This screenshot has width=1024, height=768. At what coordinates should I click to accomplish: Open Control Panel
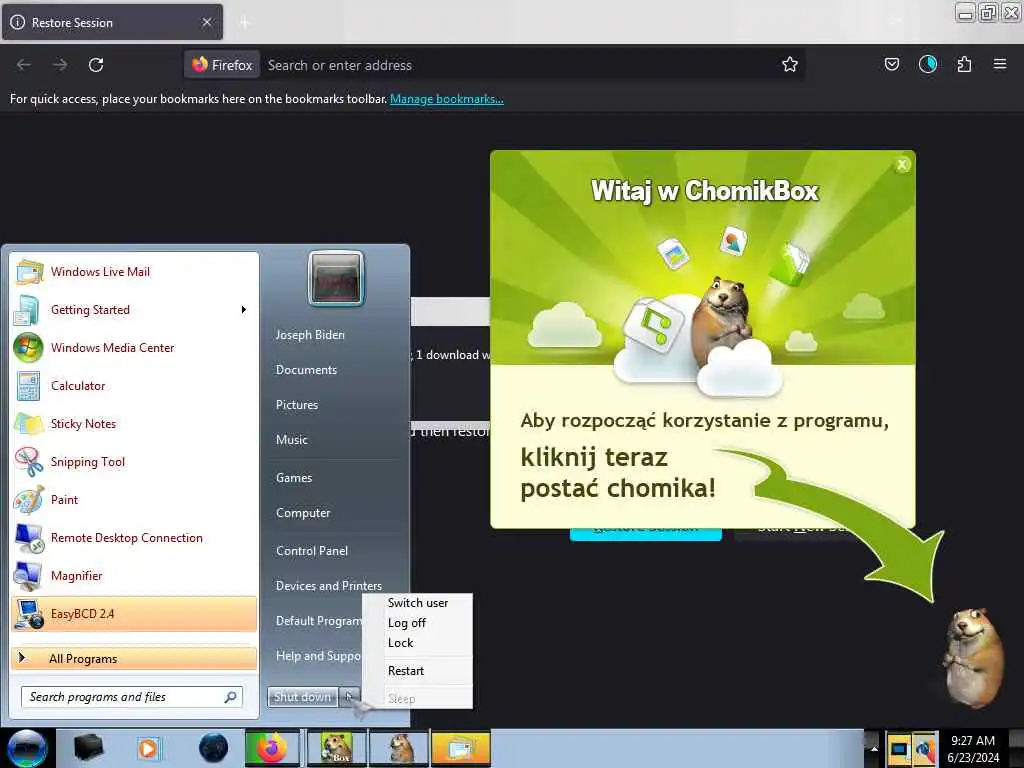312,551
